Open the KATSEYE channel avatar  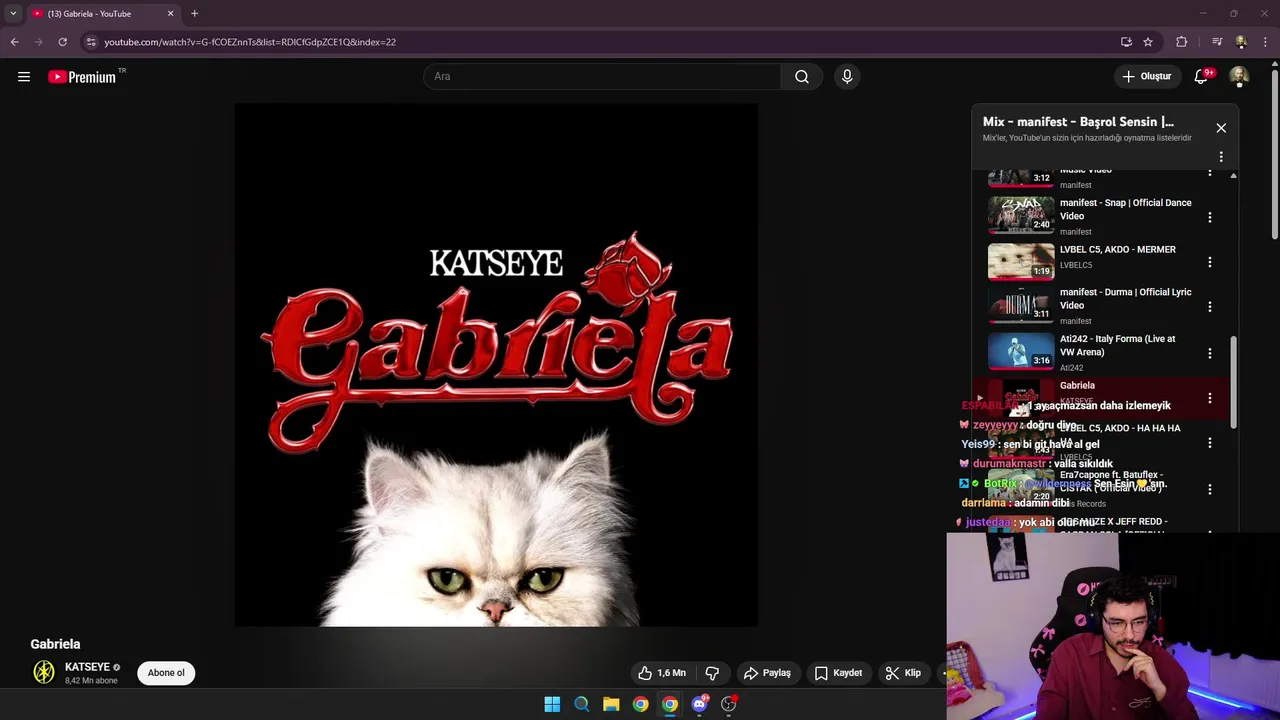[44, 673]
